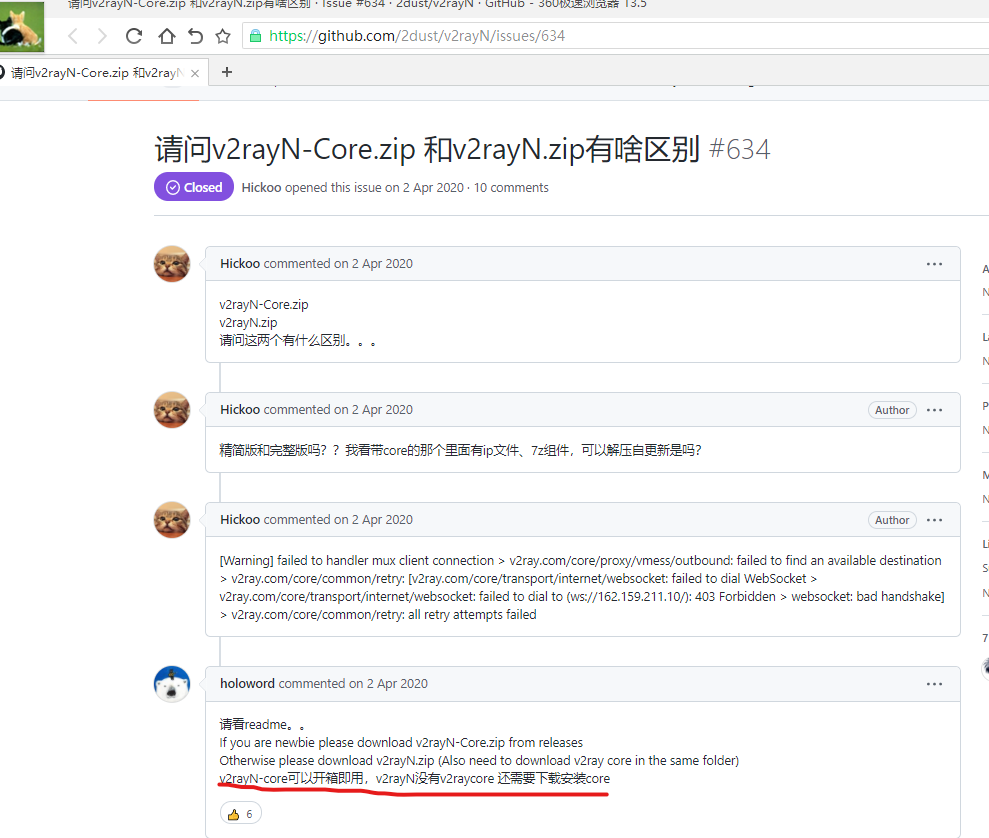Viewport: 989px width, 838px height.
Task: Reload the current GitHub page
Action: click(x=134, y=36)
